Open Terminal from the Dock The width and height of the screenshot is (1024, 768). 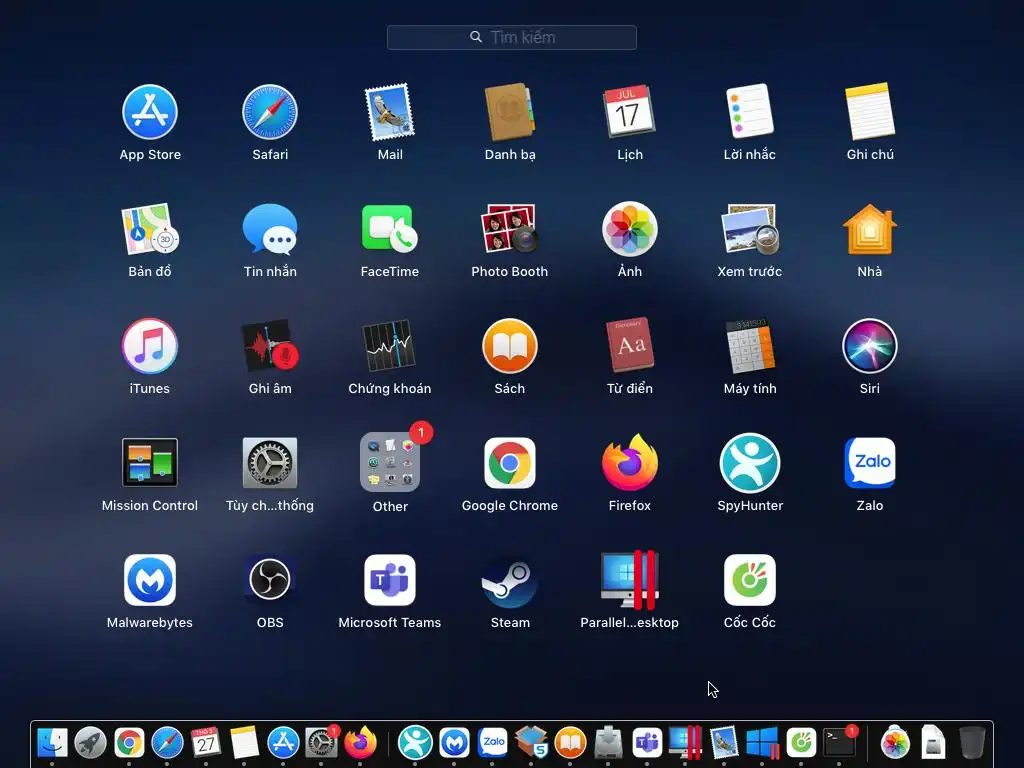pyautogui.click(x=840, y=742)
